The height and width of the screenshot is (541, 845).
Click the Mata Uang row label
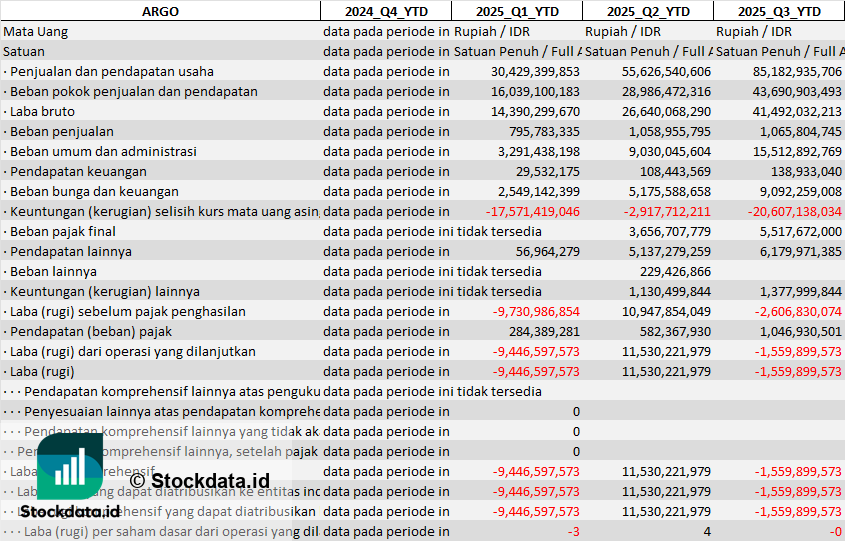(36, 31)
